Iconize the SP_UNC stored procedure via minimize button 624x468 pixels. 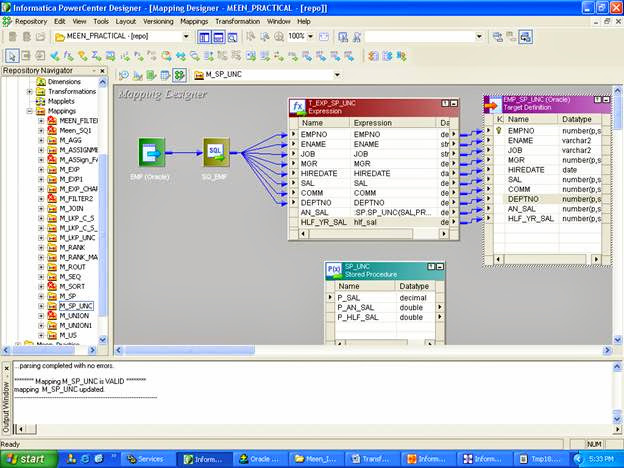(440, 267)
